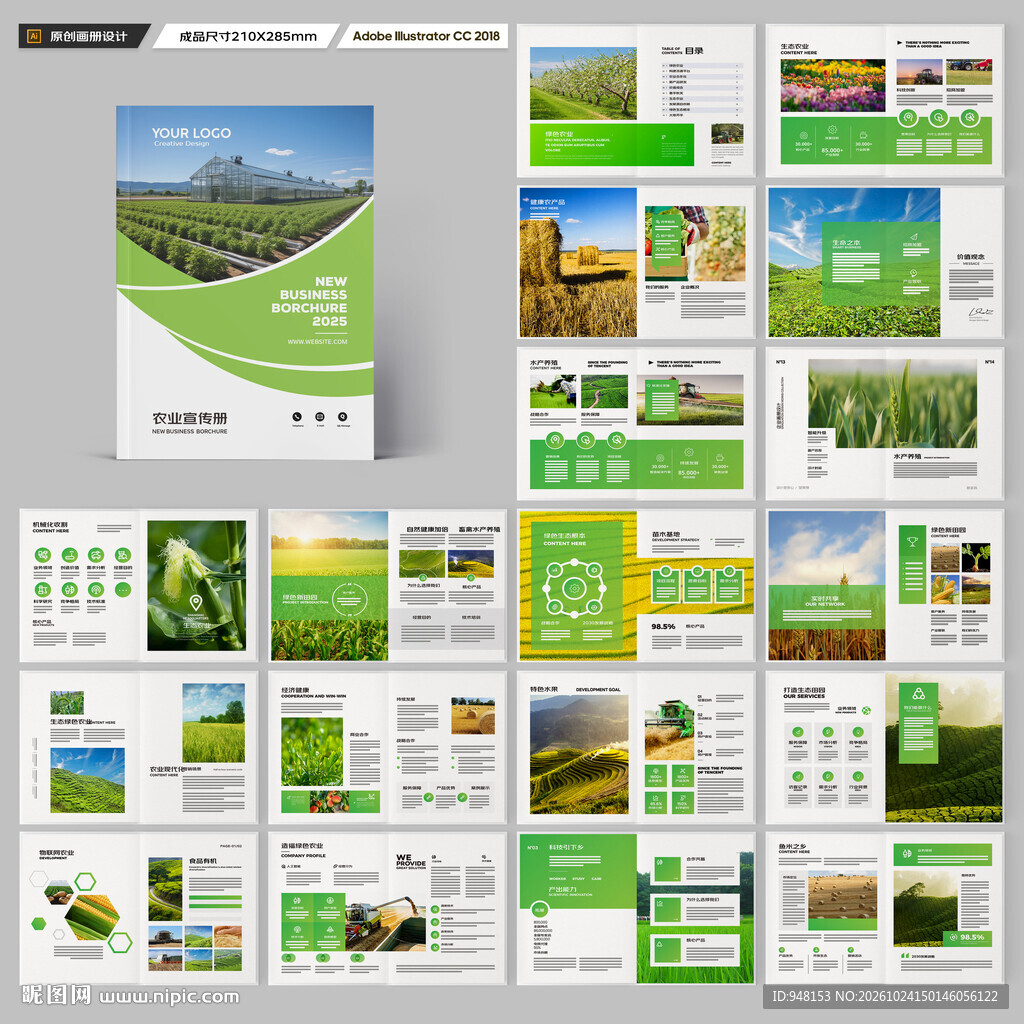Click the 需求分析 green circle icon
Screen dimensions: 1024x1024
click(x=96, y=555)
